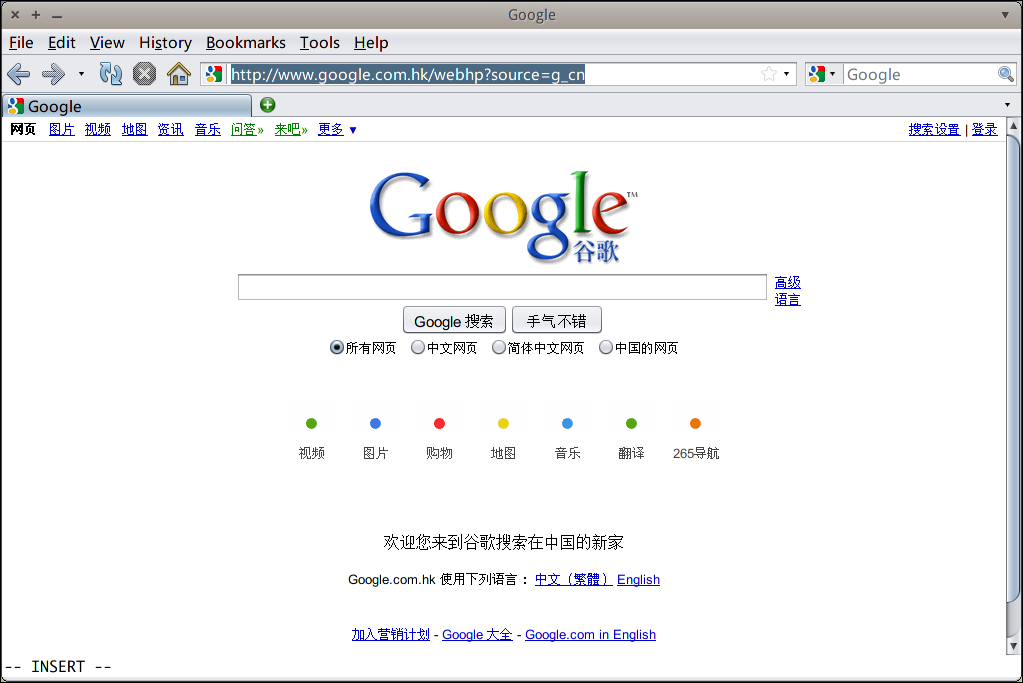Open the 音乐 link in the top navigation

coord(207,130)
